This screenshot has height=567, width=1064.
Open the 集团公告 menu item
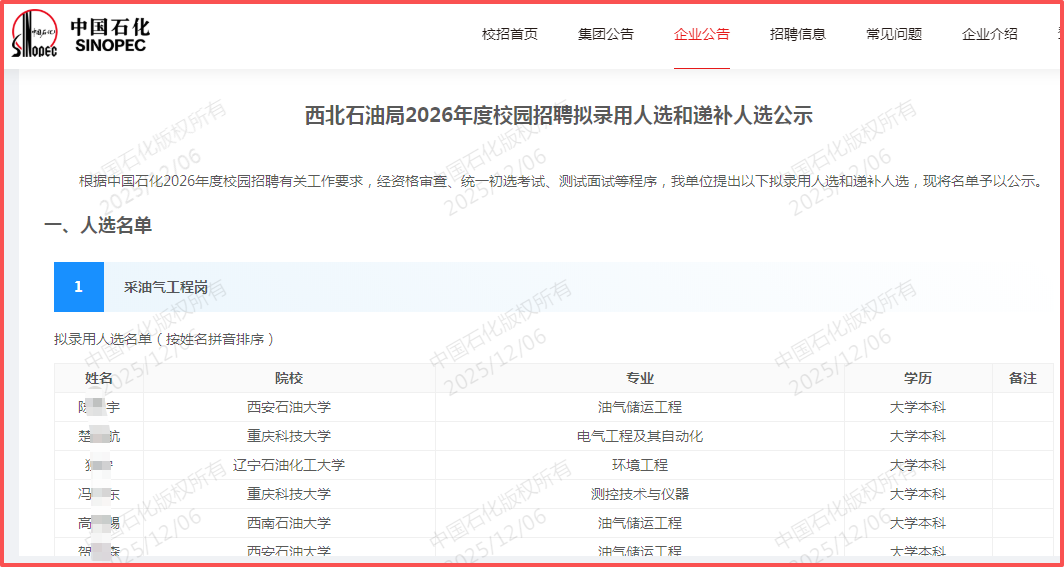click(x=606, y=35)
